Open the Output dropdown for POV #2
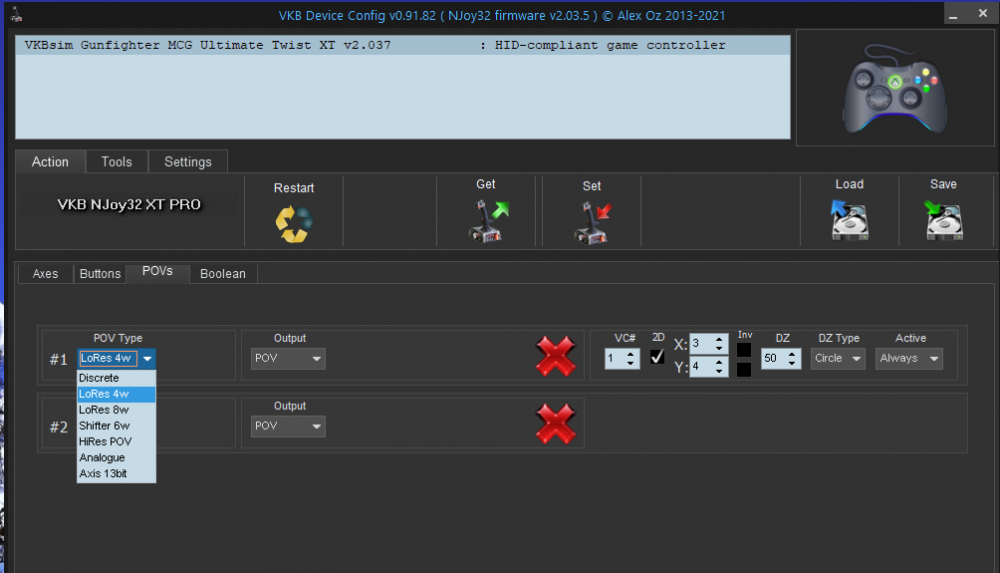This screenshot has width=1000, height=573. [x=288, y=426]
